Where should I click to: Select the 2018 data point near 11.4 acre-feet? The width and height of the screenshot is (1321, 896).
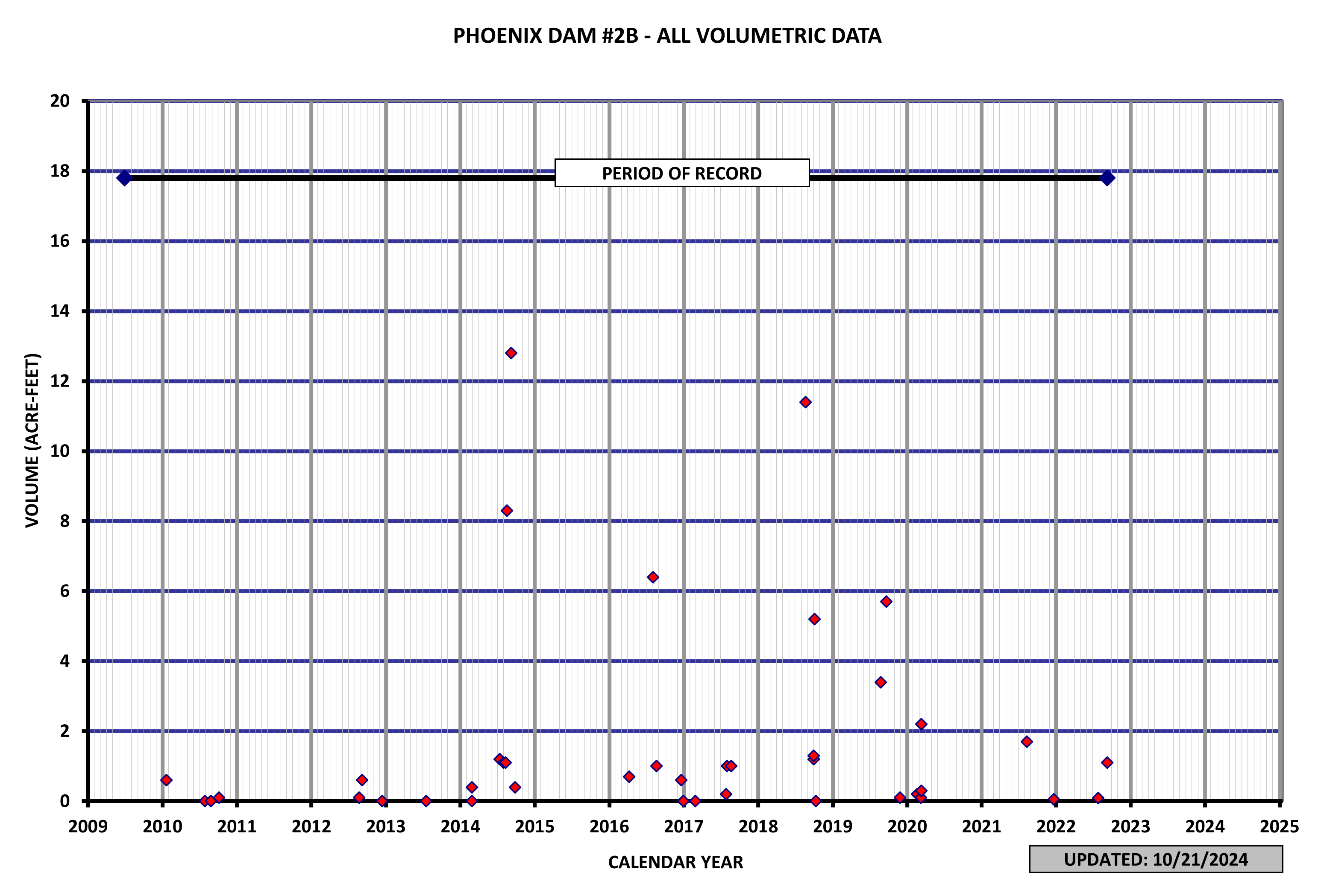tap(805, 402)
